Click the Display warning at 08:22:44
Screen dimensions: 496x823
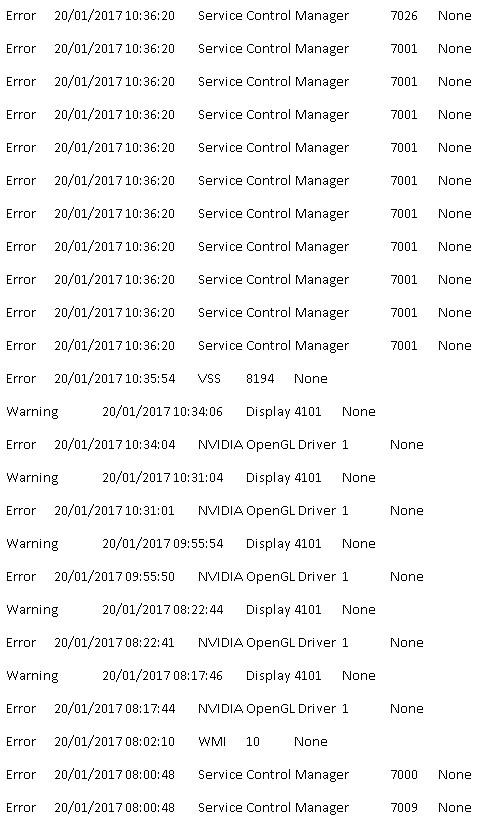tap(191, 610)
